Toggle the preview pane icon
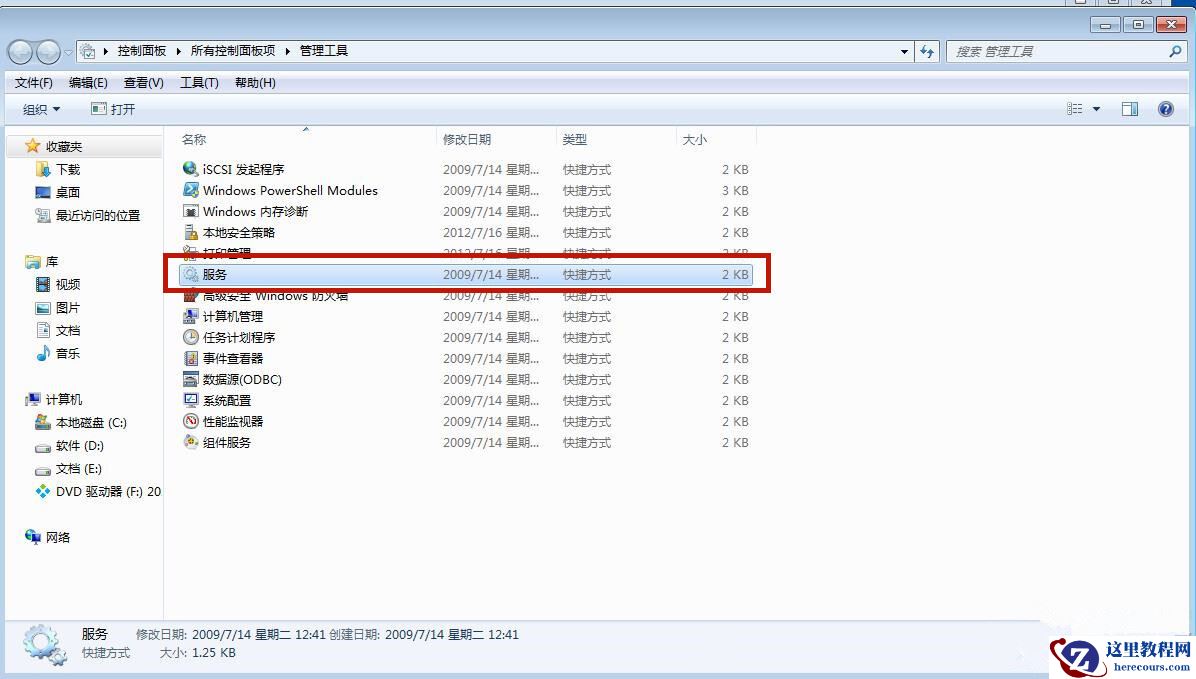 coord(1130,108)
